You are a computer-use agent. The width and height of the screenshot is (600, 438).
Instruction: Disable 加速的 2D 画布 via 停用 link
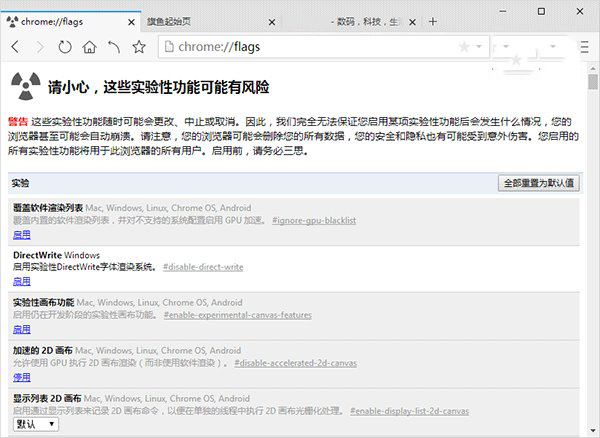[x=22, y=378]
